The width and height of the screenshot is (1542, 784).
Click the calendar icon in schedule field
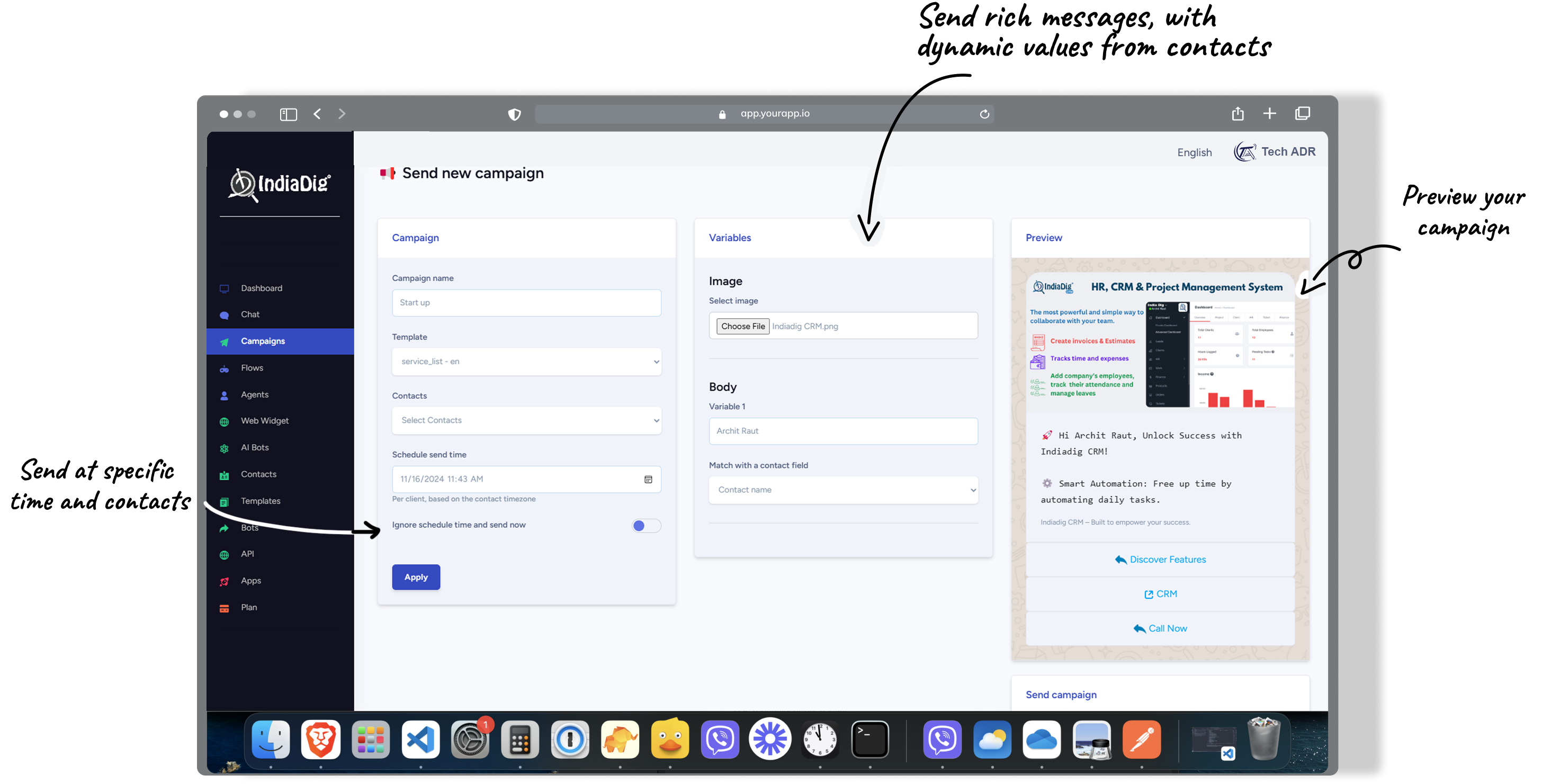click(648, 480)
